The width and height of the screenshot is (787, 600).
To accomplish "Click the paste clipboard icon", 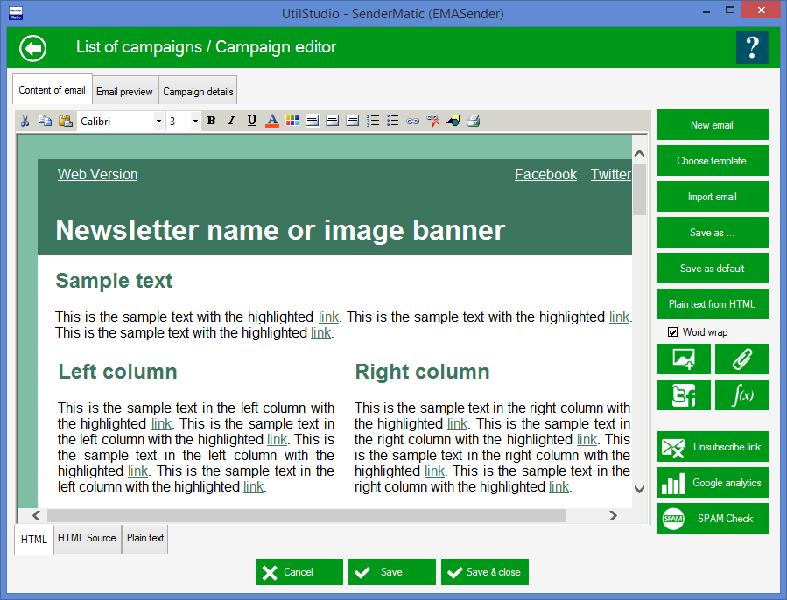I will tap(65, 121).
